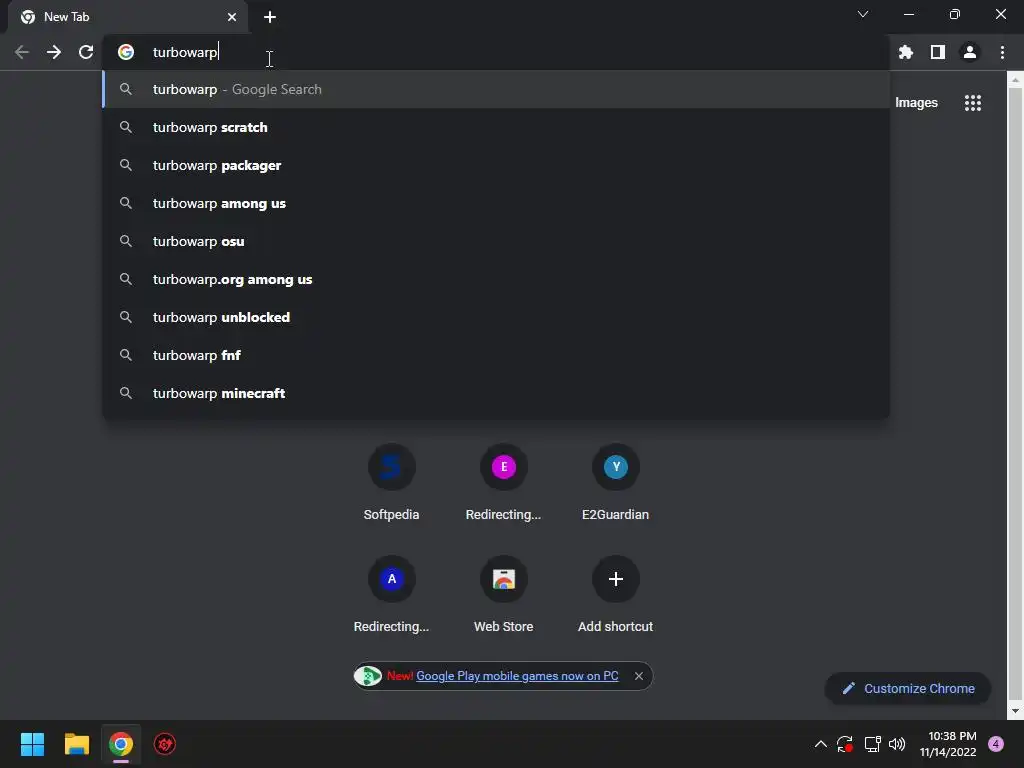Open the Windows Start menu
1024x768 pixels.
point(32,744)
